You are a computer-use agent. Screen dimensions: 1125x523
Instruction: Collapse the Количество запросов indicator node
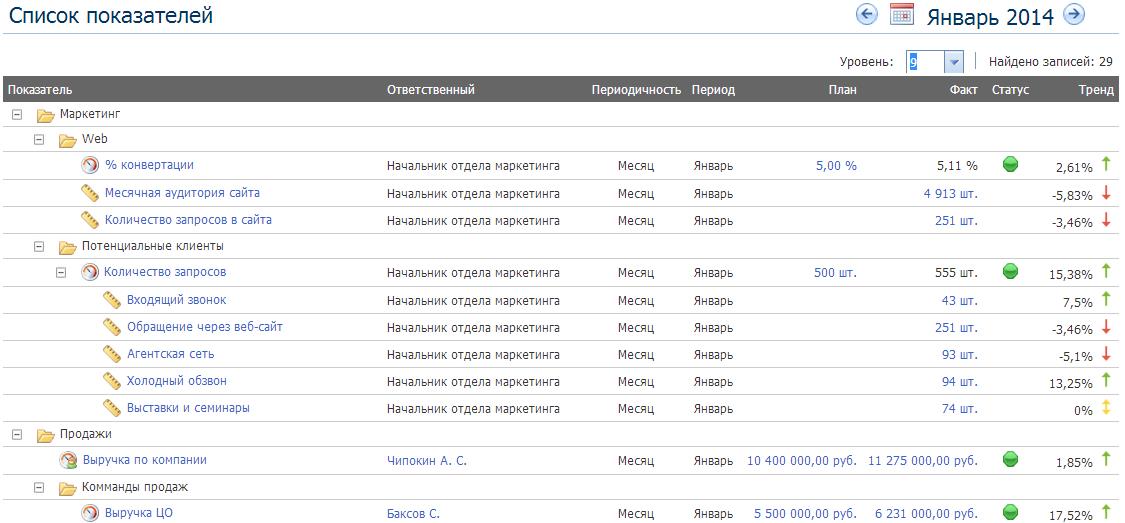tap(61, 272)
